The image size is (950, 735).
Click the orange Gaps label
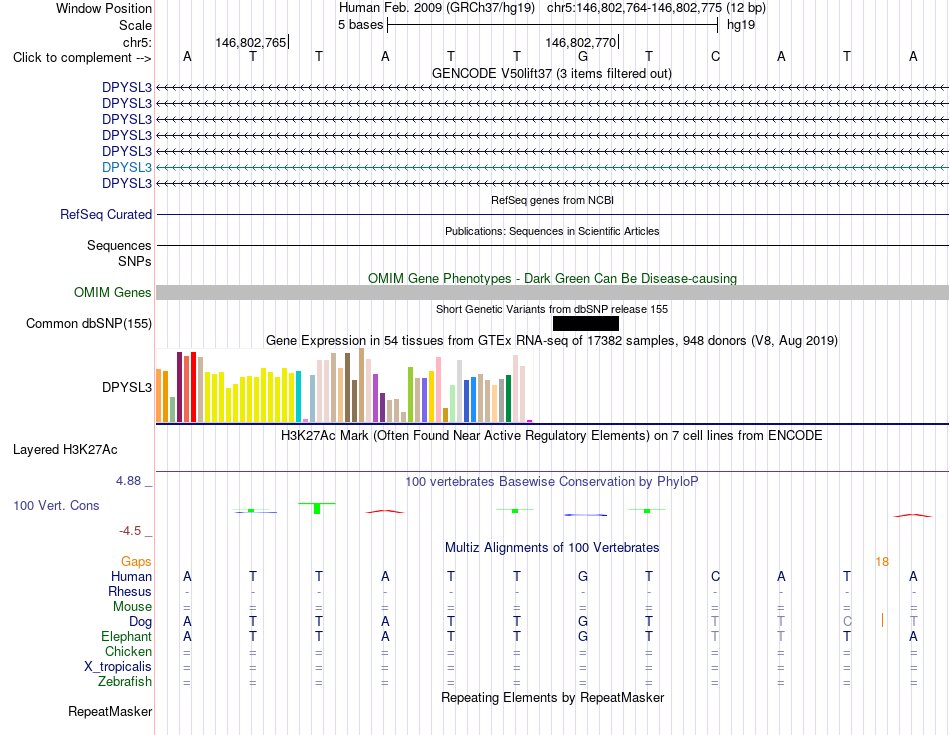pyautogui.click(x=136, y=562)
